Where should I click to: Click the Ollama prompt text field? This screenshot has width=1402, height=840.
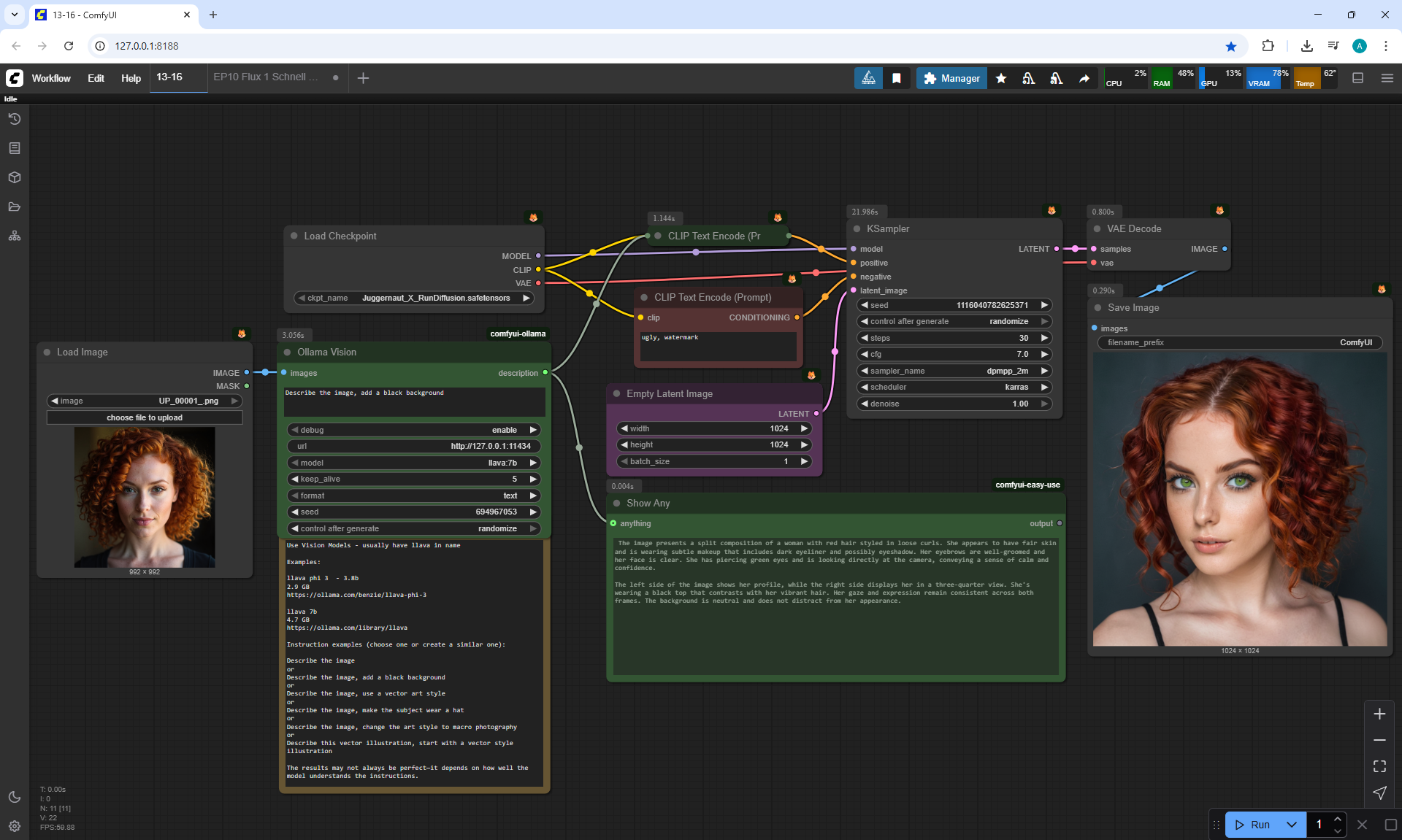tap(414, 401)
